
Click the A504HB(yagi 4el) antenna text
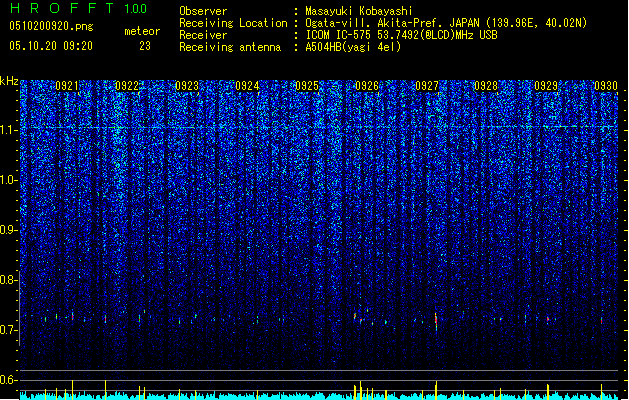(x=353, y=47)
